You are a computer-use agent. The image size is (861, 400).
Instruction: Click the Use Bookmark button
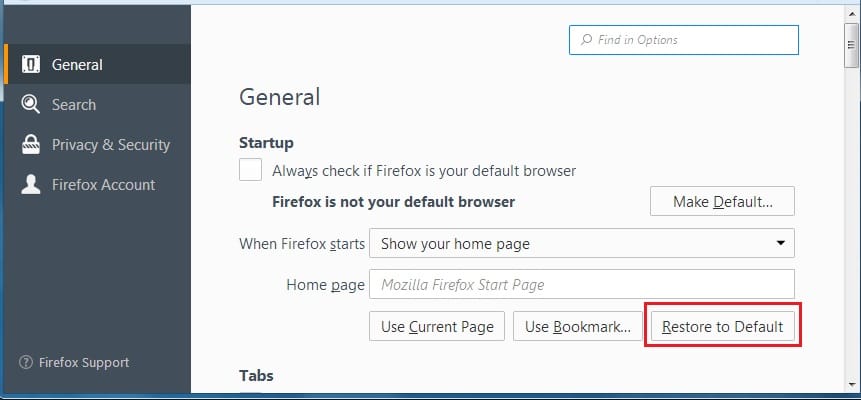pyautogui.click(x=578, y=326)
